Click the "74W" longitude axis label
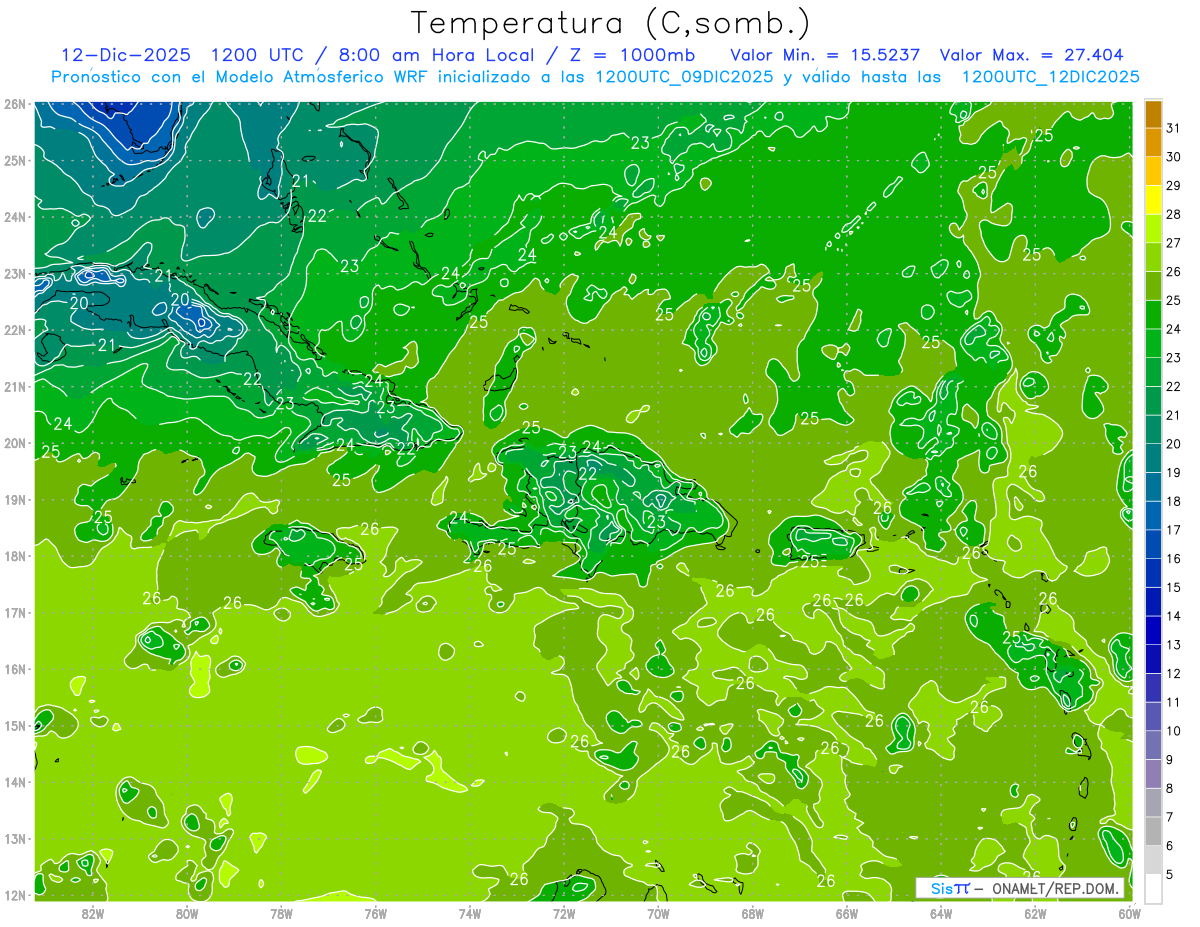1200x927 pixels. 470,913
